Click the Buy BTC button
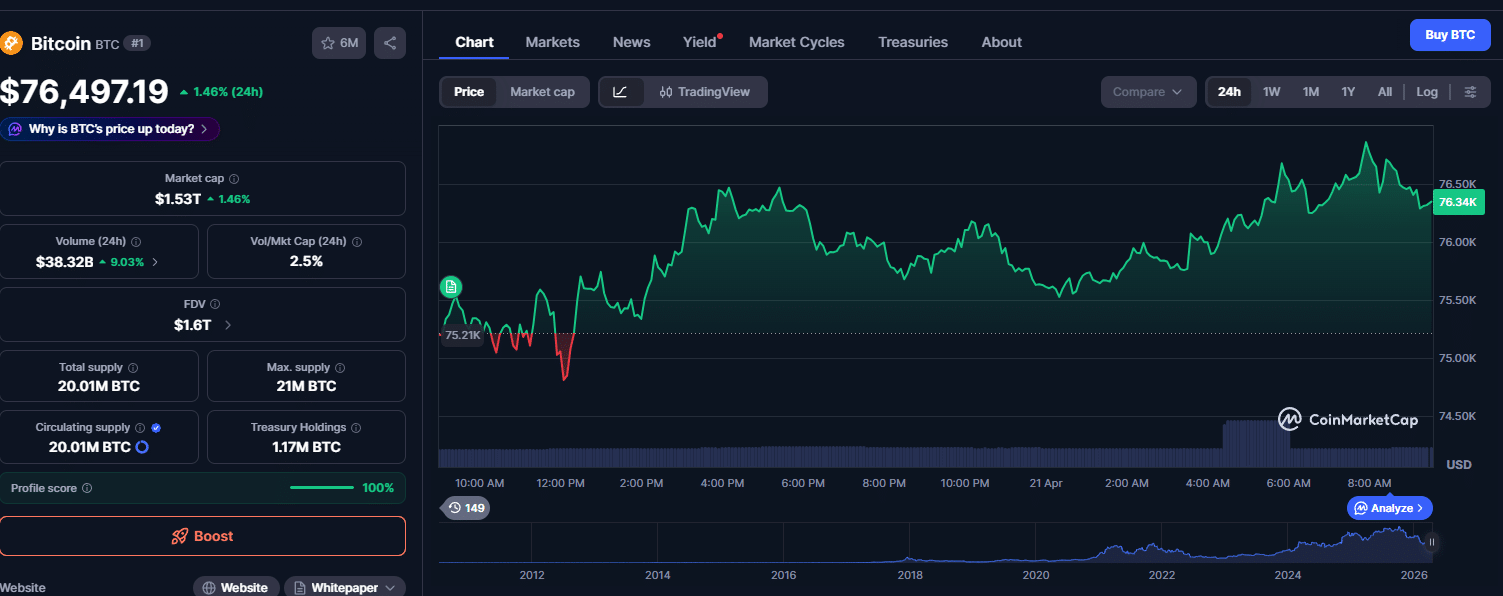Screen dimensions: 1503x596 (1449, 35)
